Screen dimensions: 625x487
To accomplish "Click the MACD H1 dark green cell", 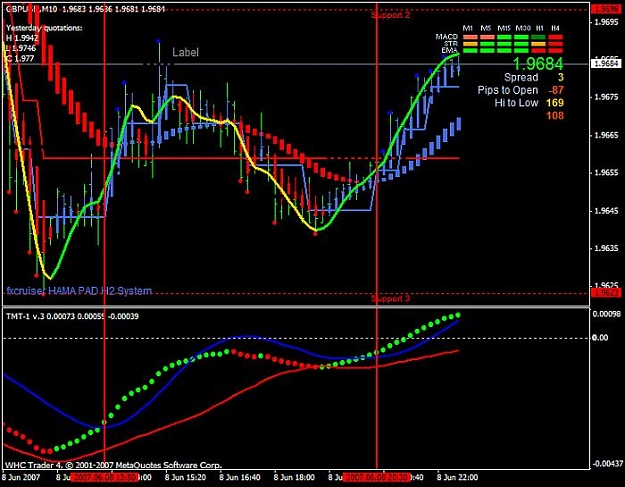I will coord(538,37).
